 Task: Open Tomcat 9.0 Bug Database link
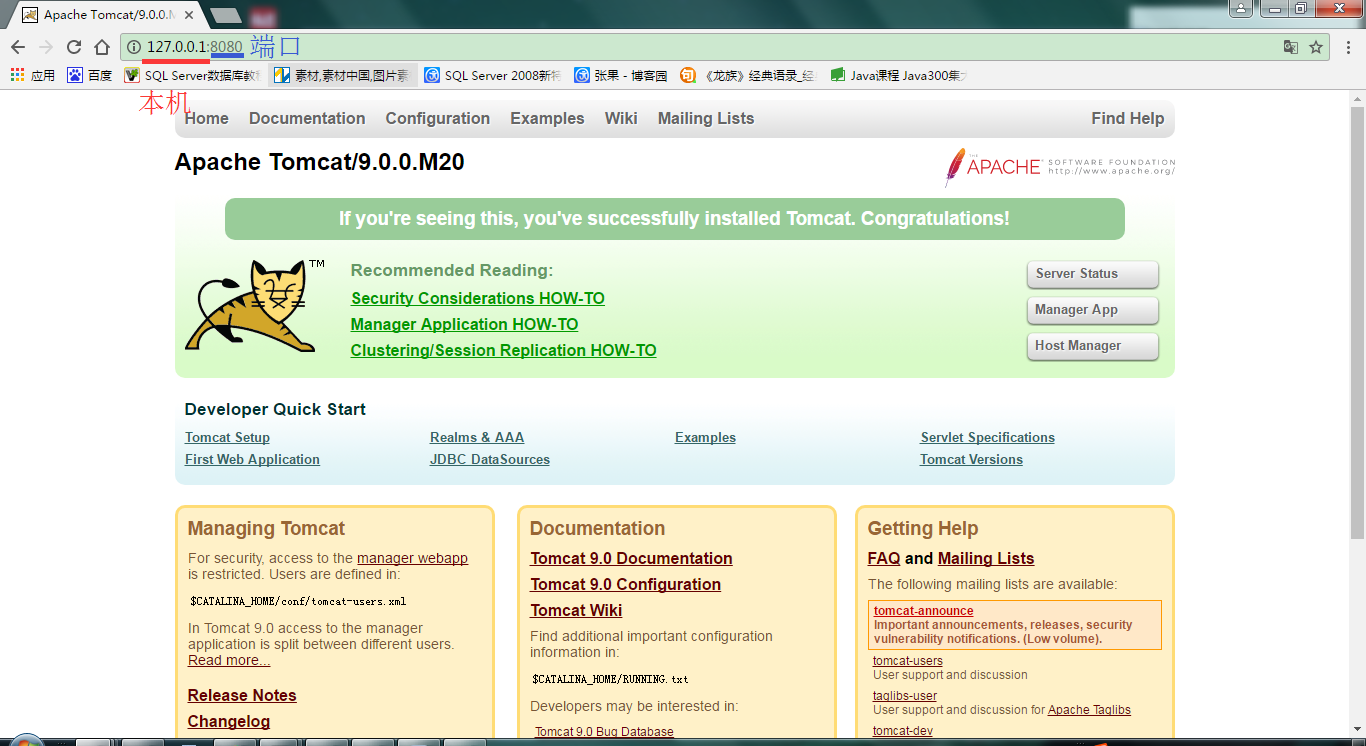point(604,732)
